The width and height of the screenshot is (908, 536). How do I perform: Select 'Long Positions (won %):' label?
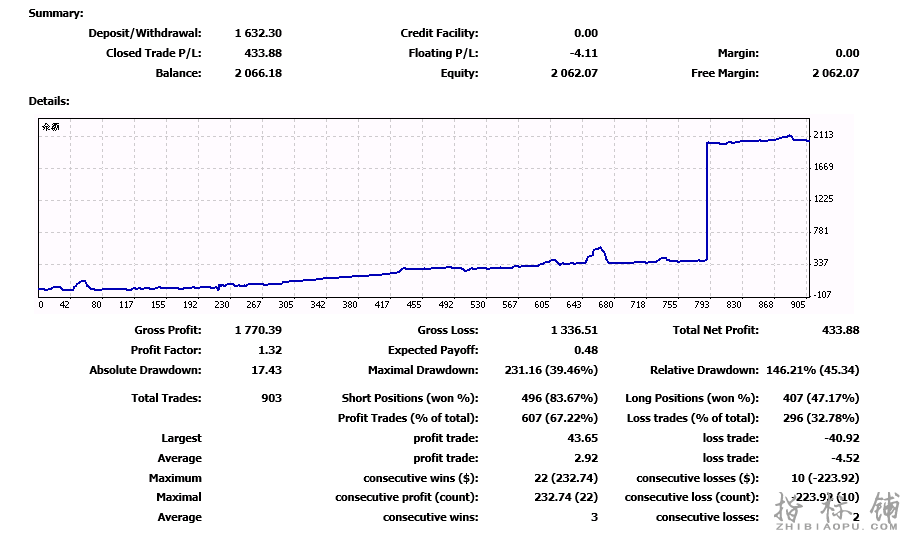point(692,398)
